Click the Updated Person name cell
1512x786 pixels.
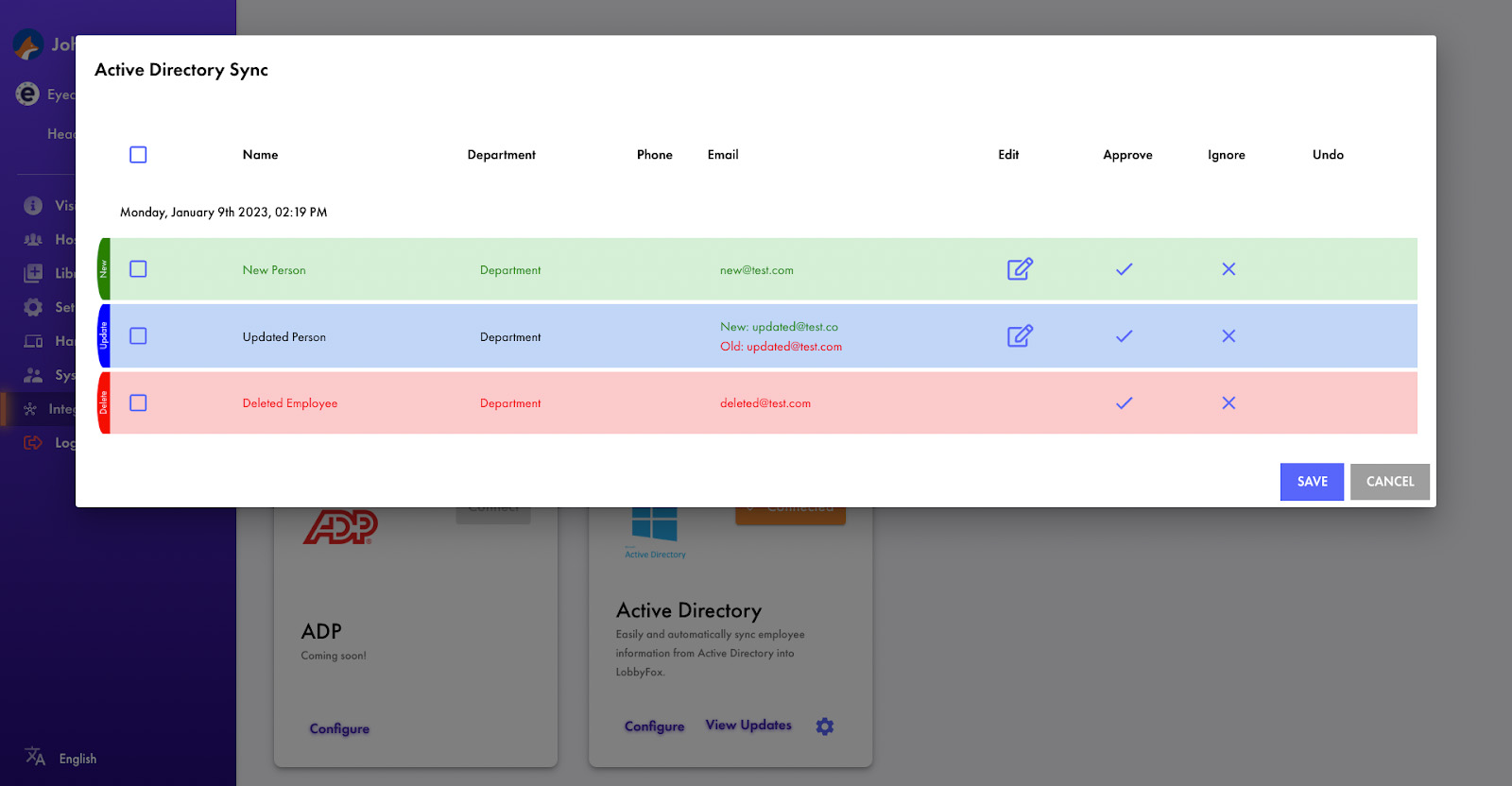click(283, 337)
